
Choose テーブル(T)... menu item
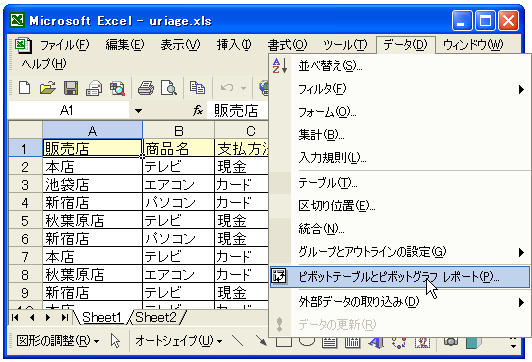point(400,183)
